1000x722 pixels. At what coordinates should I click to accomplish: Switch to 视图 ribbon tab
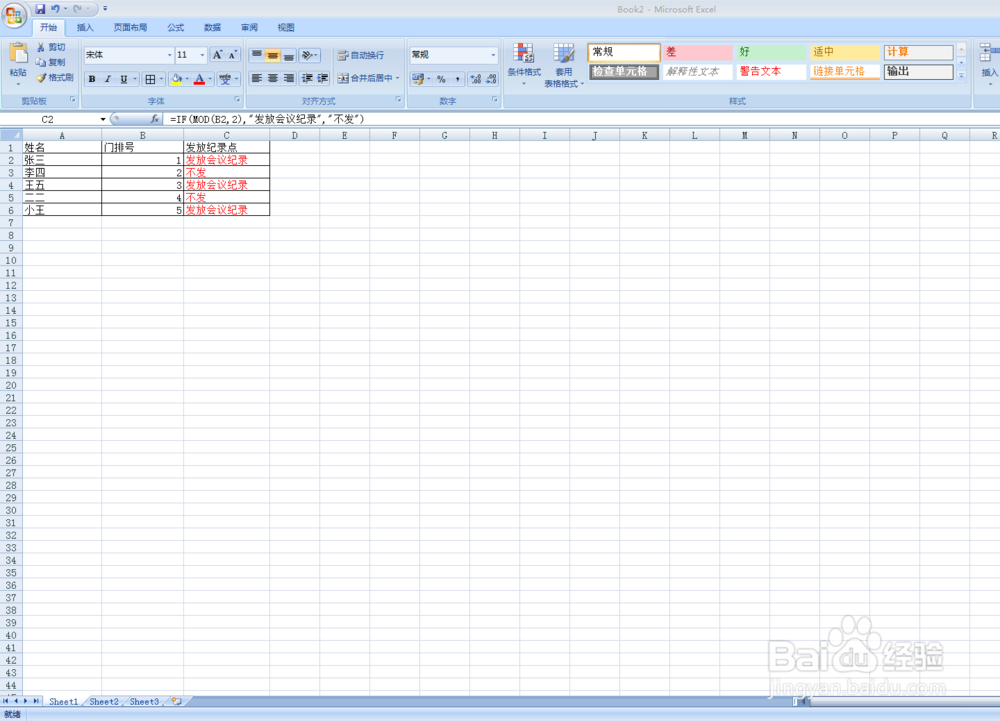tap(286, 27)
